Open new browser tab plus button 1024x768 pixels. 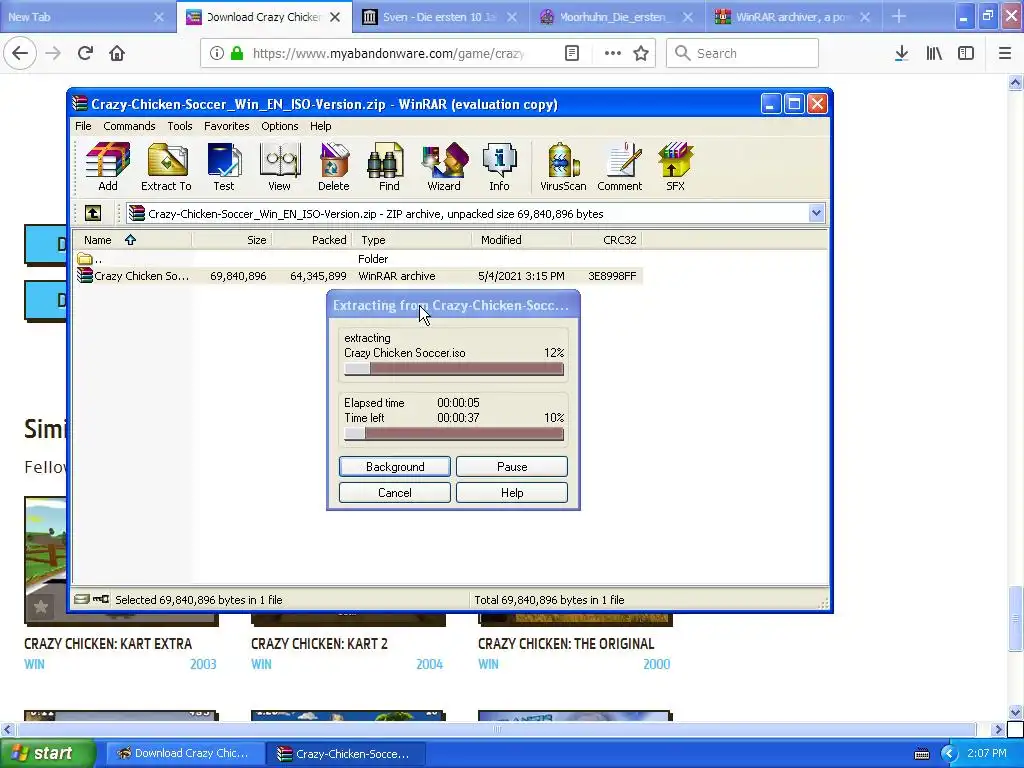coord(899,16)
